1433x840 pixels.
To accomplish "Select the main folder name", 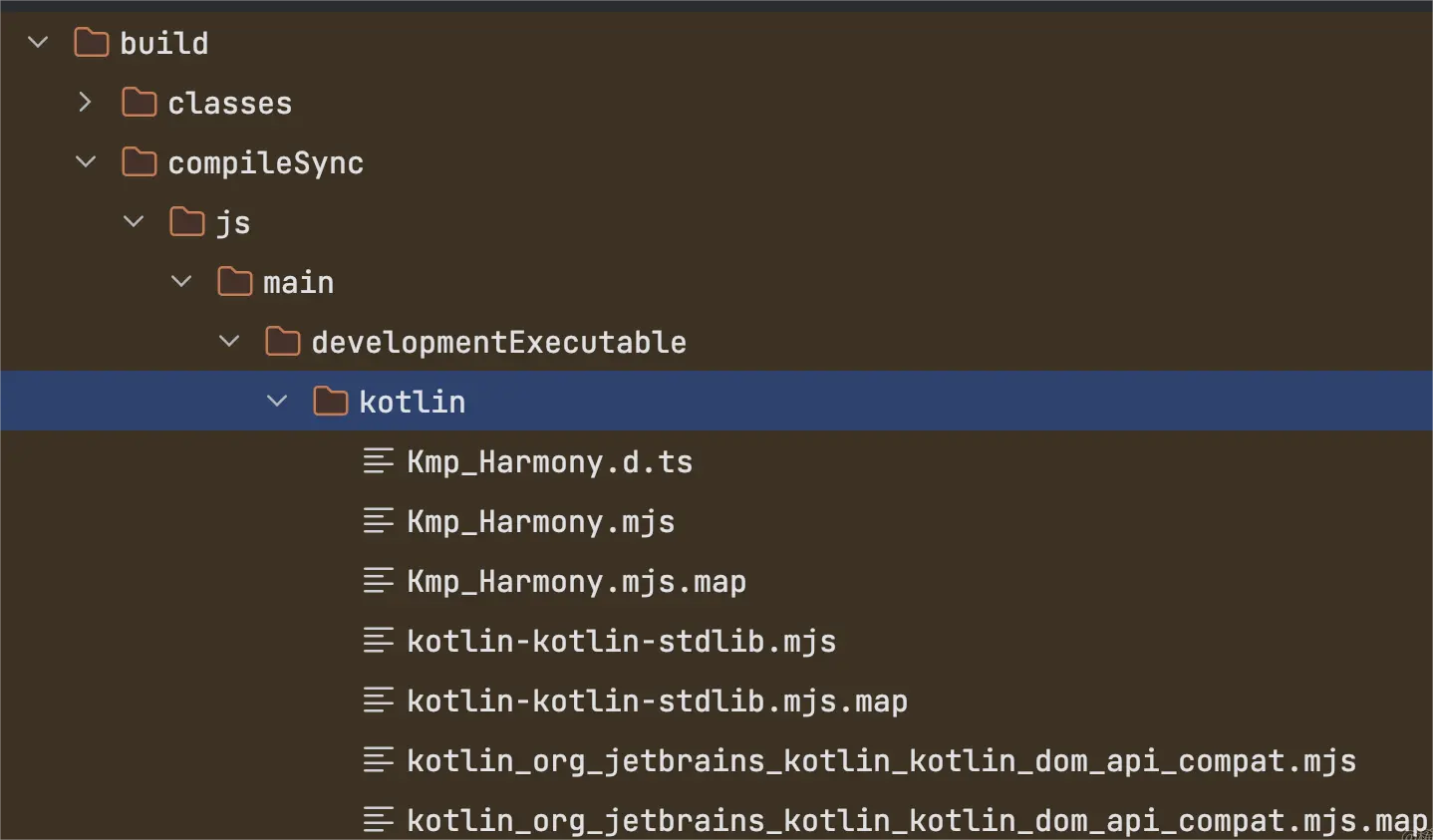I will [299, 282].
